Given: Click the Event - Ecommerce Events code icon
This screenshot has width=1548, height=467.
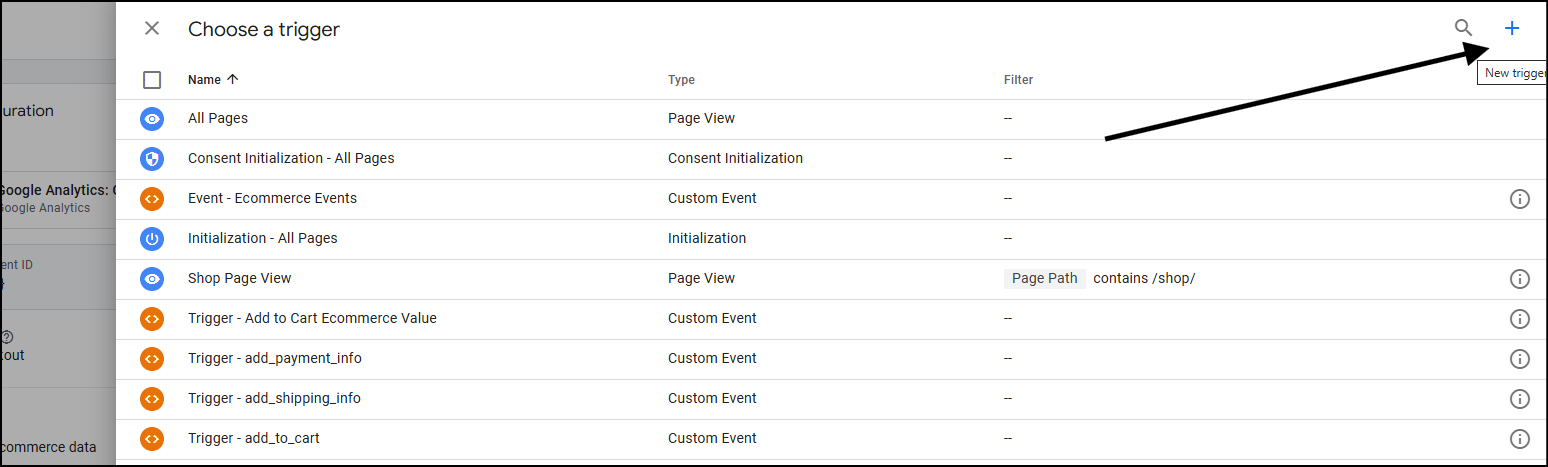Looking at the screenshot, I should point(152,199).
